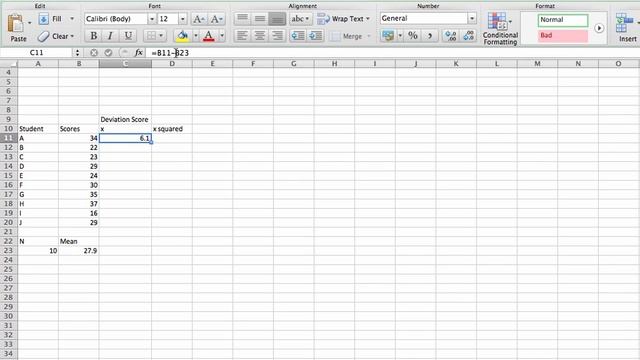Select the x squared header cell
Screen dimensions: 640x360
(172, 129)
